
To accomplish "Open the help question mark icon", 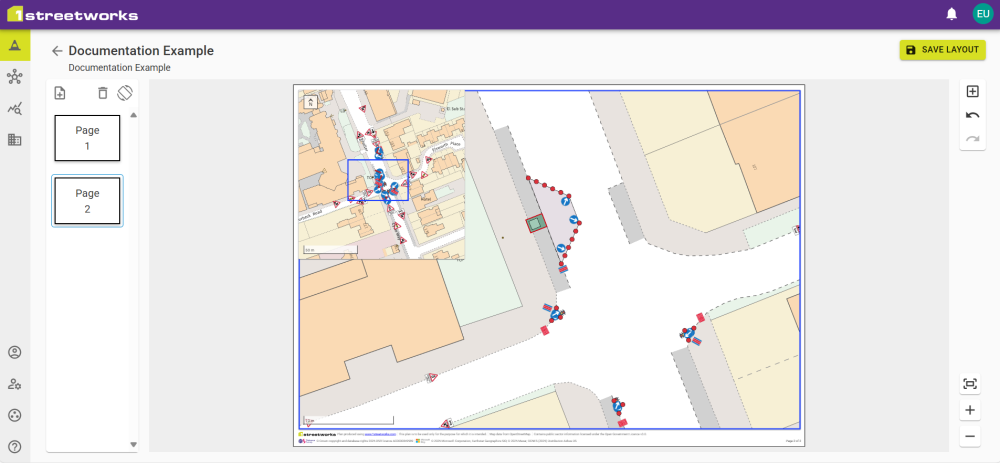I will 14,446.
